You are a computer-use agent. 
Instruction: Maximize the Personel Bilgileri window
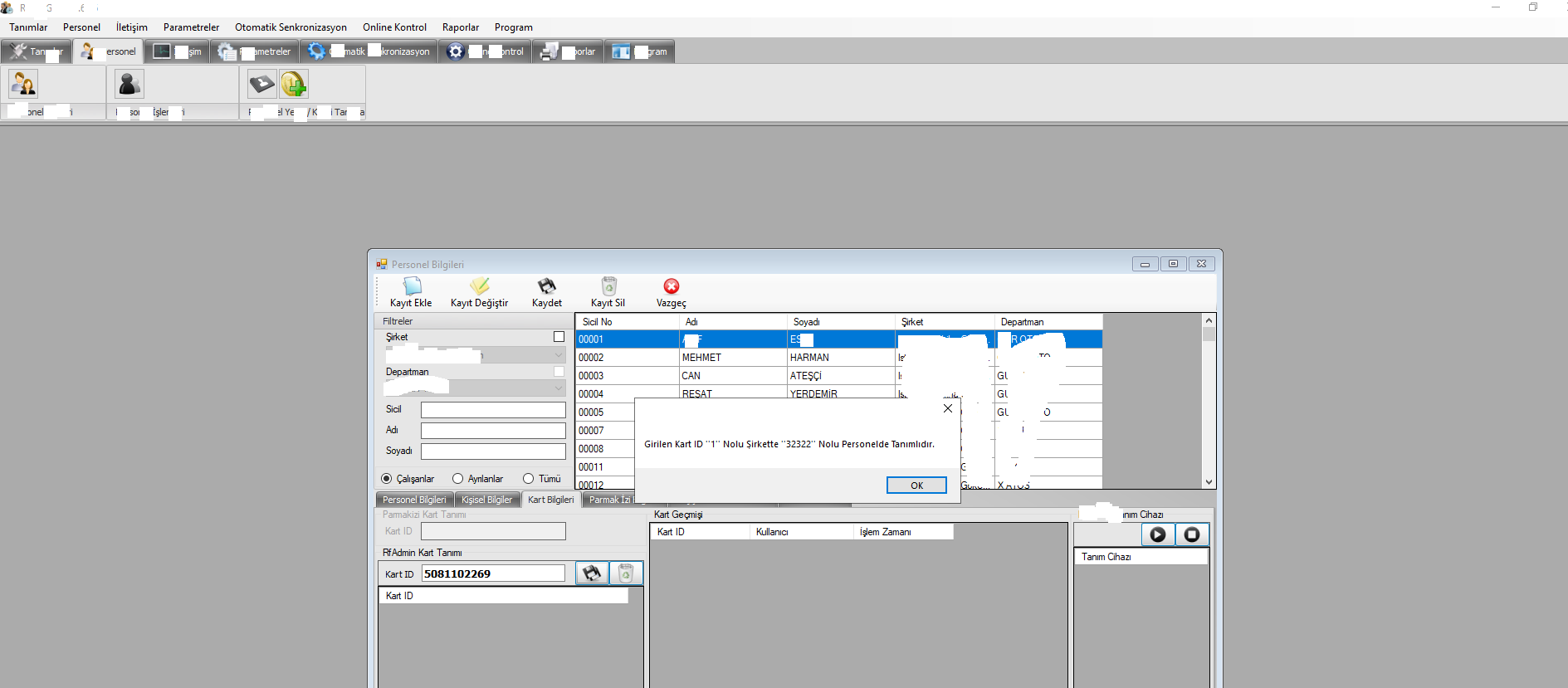[x=1173, y=264]
